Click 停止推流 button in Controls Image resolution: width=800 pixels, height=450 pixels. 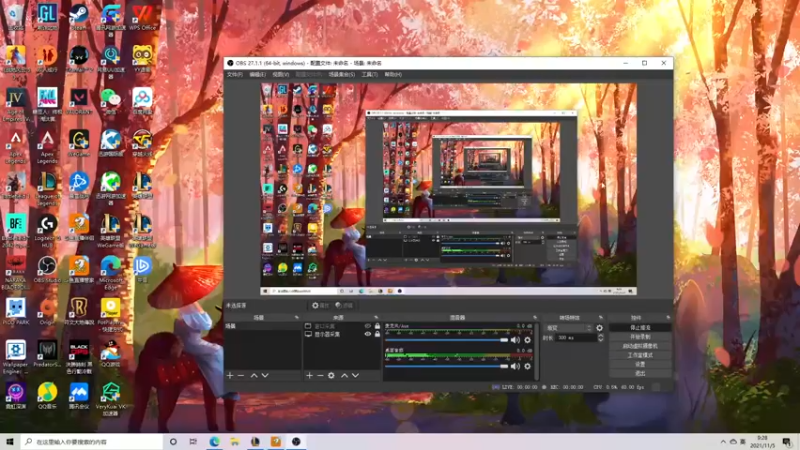click(x=640, y=328)
